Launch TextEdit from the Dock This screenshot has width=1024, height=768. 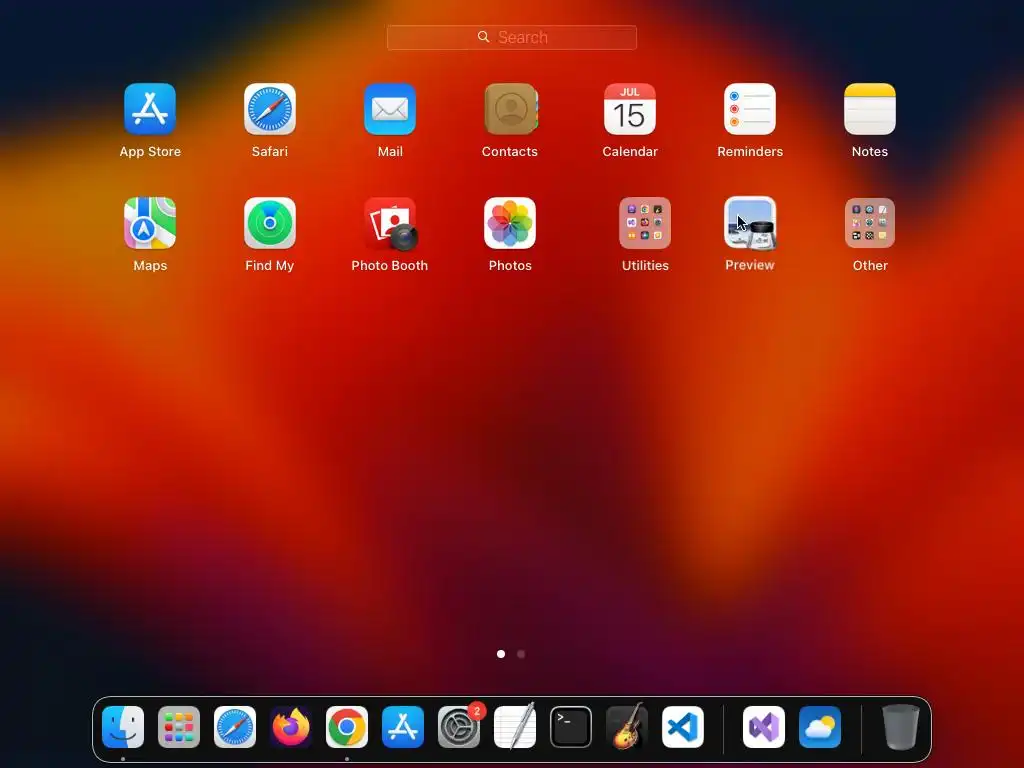coord(515,727)
